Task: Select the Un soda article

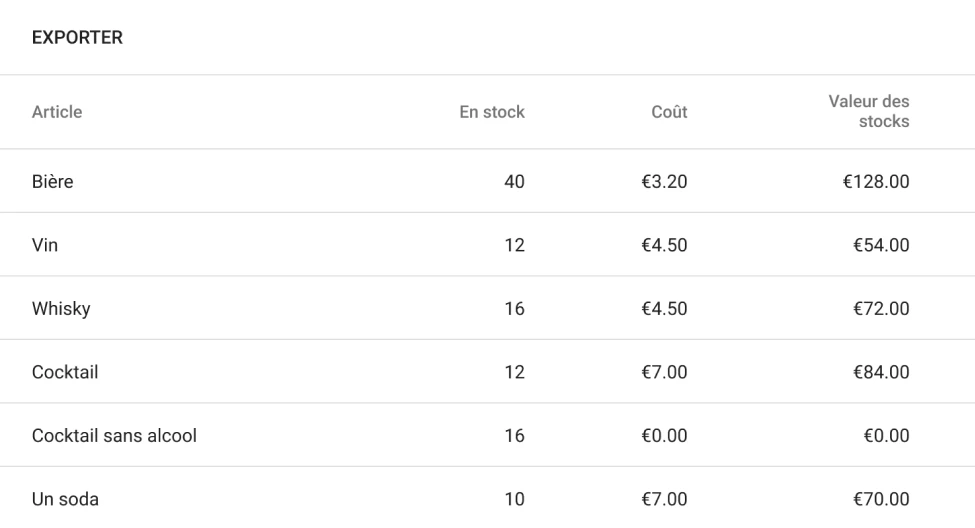Action: (65, 499)
